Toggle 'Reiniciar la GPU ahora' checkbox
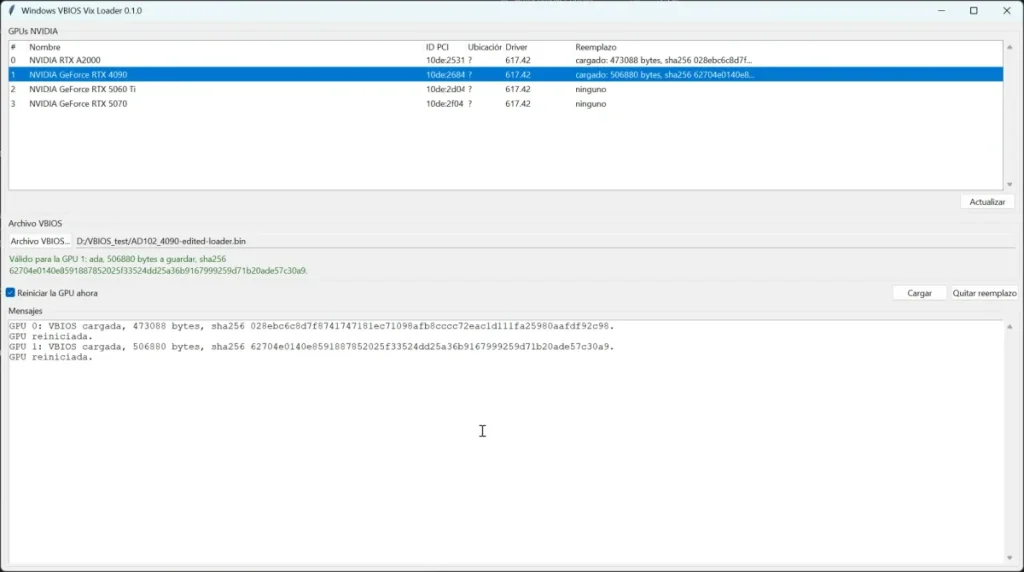The width and height of the screenshot is (1024, 572). pos(10,293)
